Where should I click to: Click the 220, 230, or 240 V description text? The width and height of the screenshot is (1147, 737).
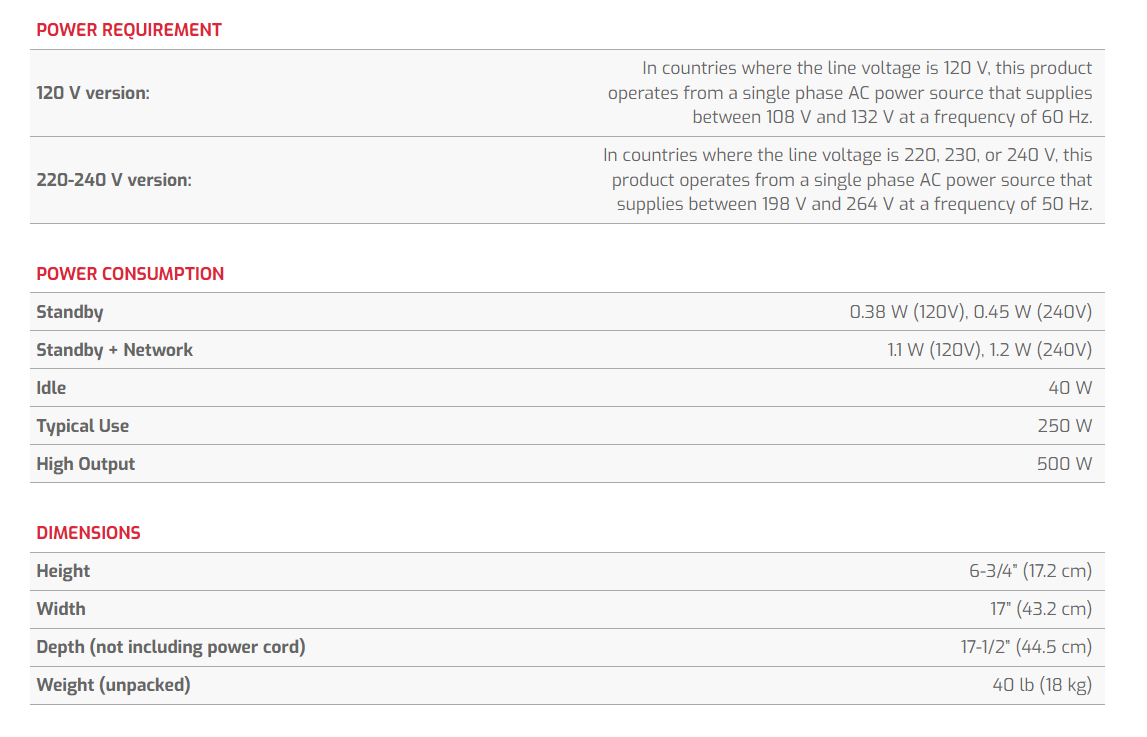pos(848,180)
